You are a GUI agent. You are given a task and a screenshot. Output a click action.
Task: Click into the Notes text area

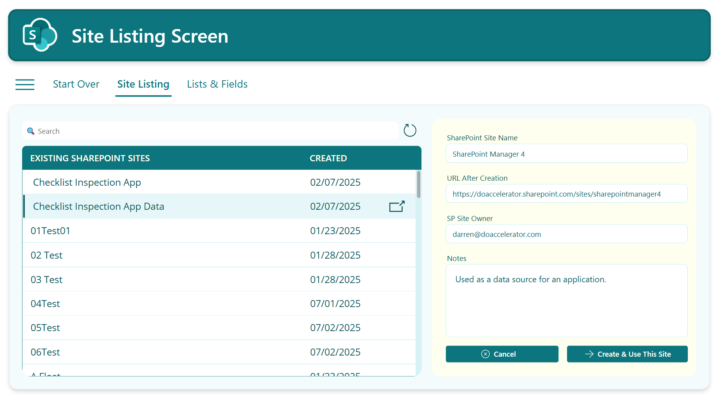click(x=566, y=300)
